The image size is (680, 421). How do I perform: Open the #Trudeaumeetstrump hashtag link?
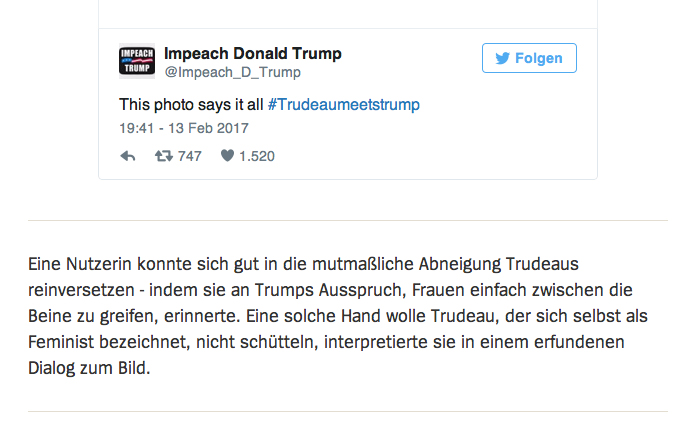pyautogui.click(x=343, y=104)
